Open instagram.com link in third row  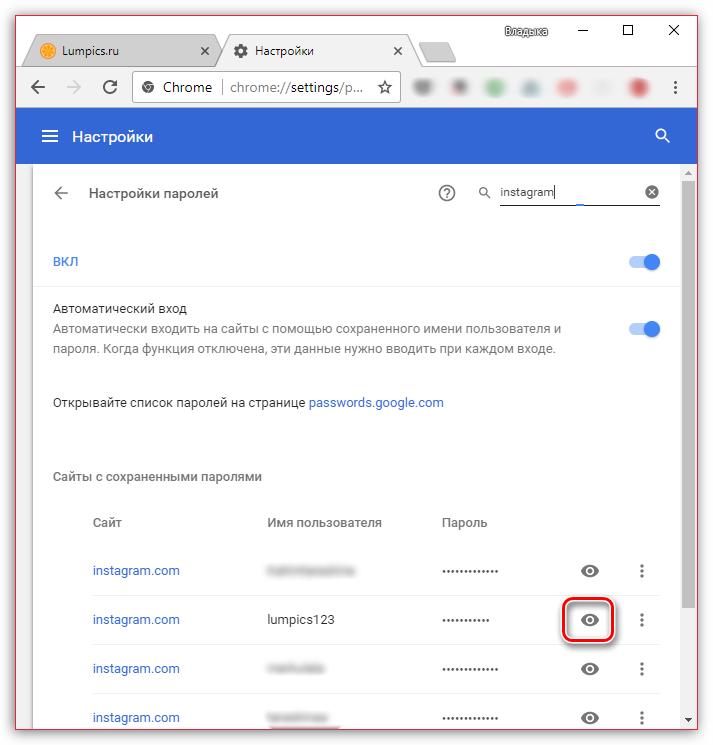click(x=136, y=669)
